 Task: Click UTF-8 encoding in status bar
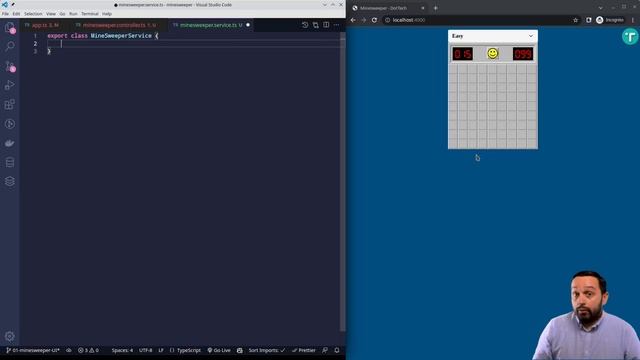click(145, 350)
